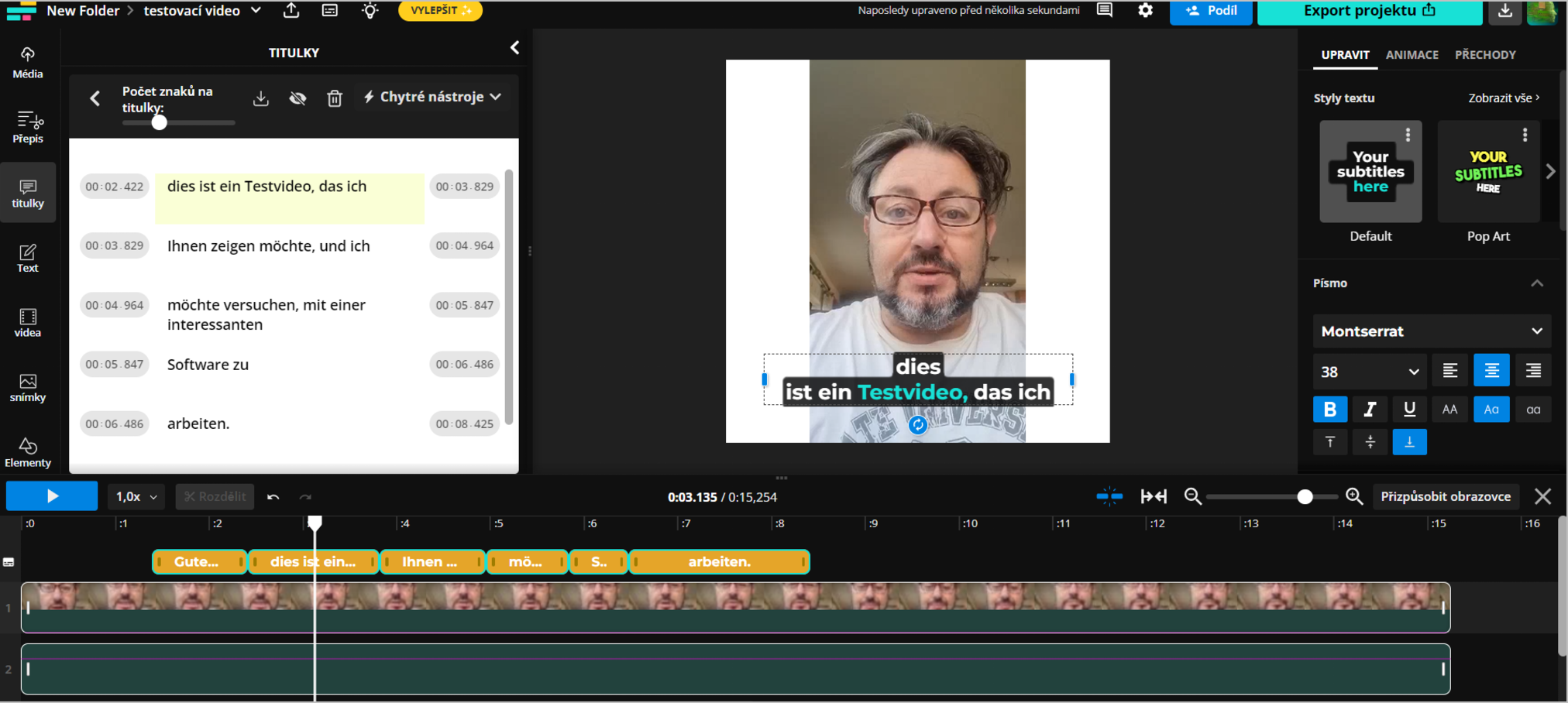Align subtitle to bottom vertically
The height and width of the screenshot is (703, 1568).
[x=1409, y=442]
